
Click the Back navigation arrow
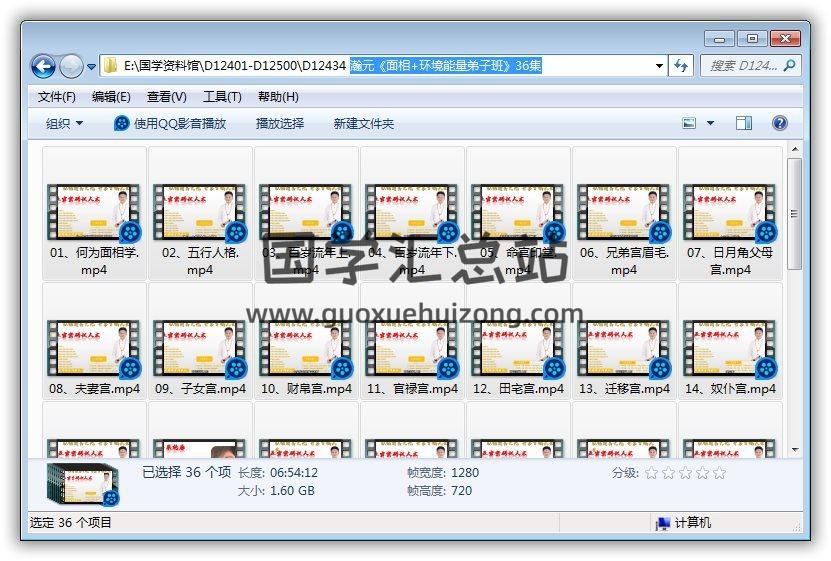[x=43, y=66]
